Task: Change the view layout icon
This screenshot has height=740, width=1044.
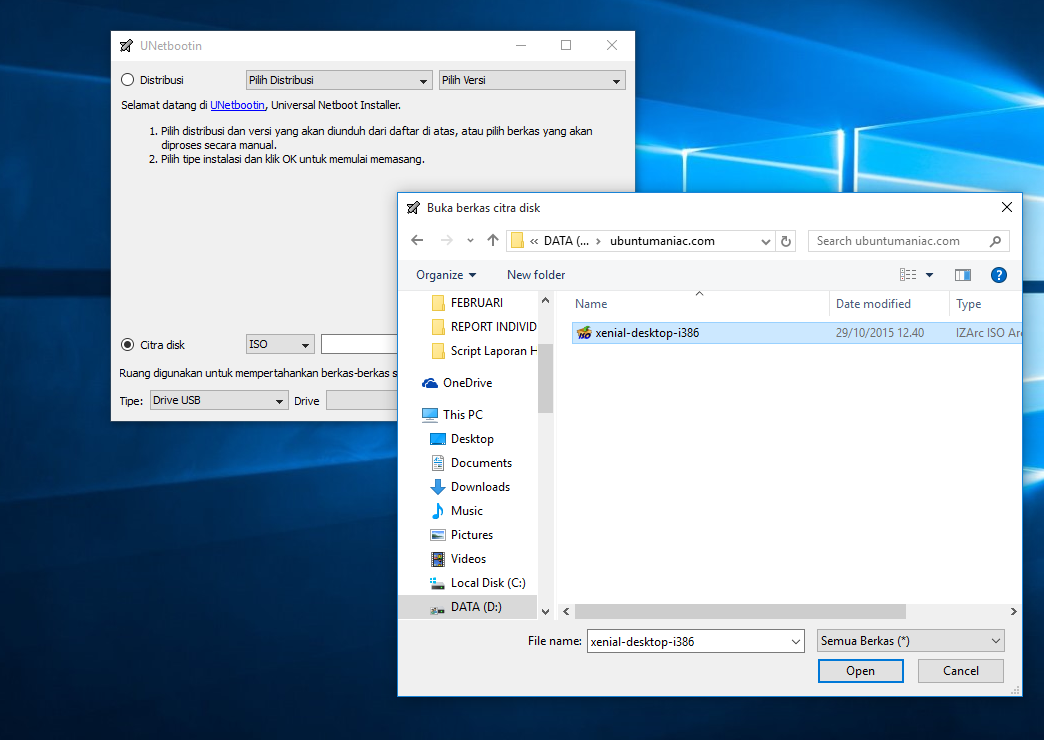Action: click(x=908, y=274)
